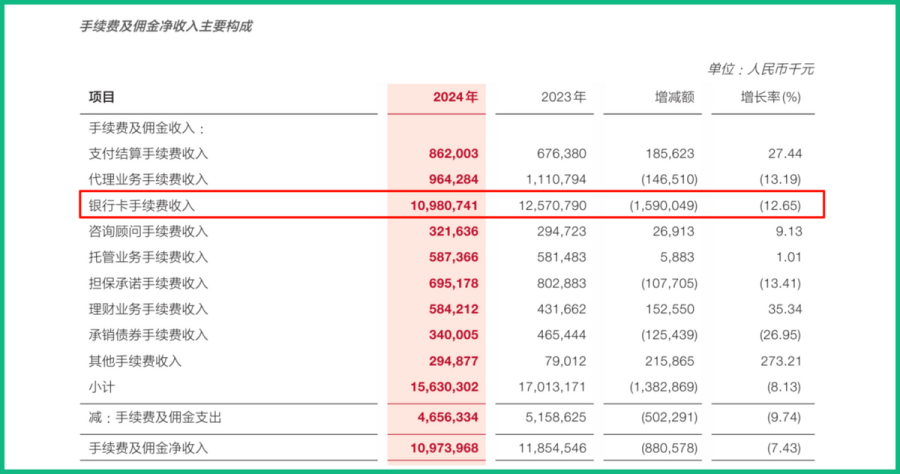Screen dimensions: 900x474
Task: Click the 增减额 column header
Action: pyautogui.click(x=674, y=97)
